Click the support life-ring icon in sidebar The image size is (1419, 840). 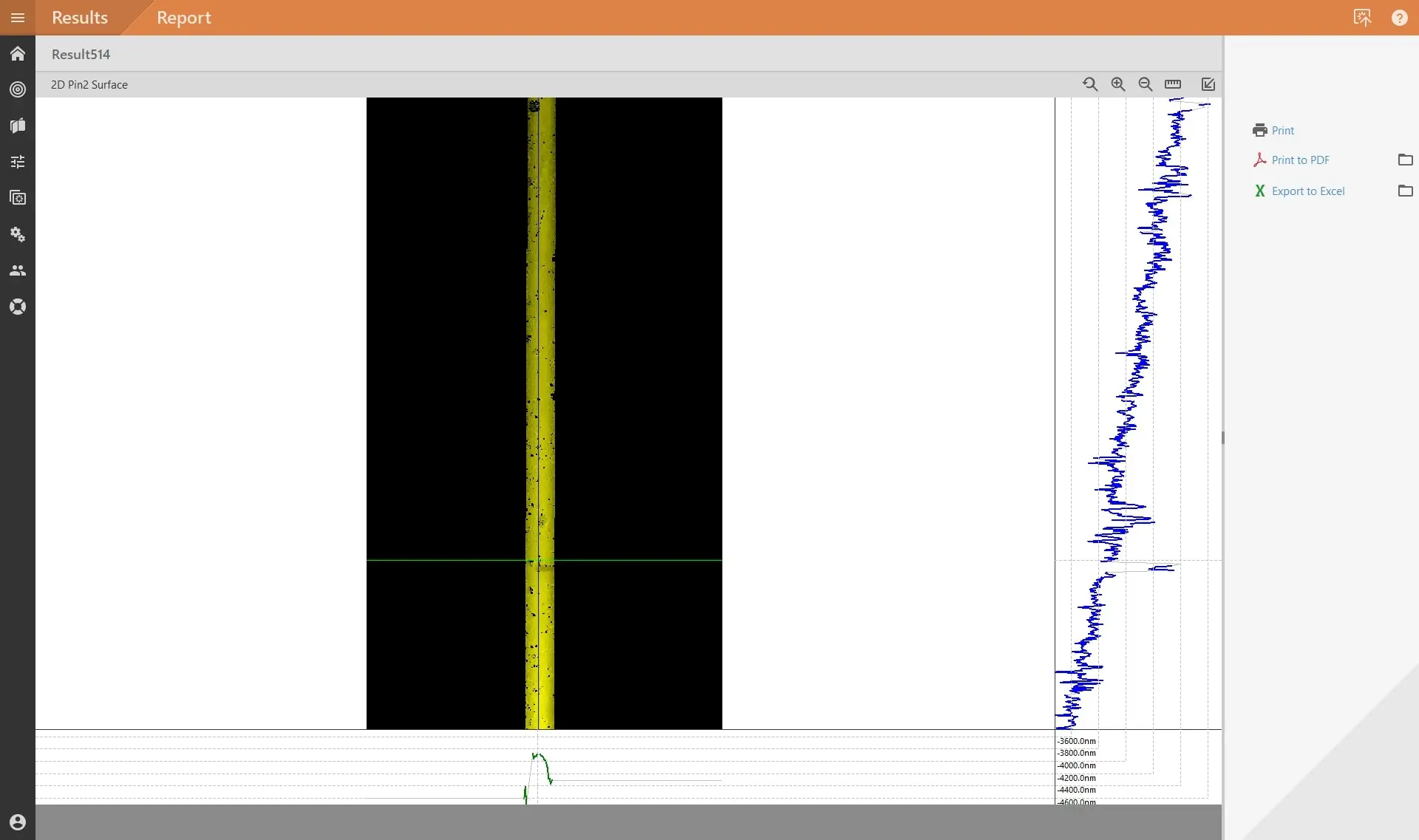point(17,306)
